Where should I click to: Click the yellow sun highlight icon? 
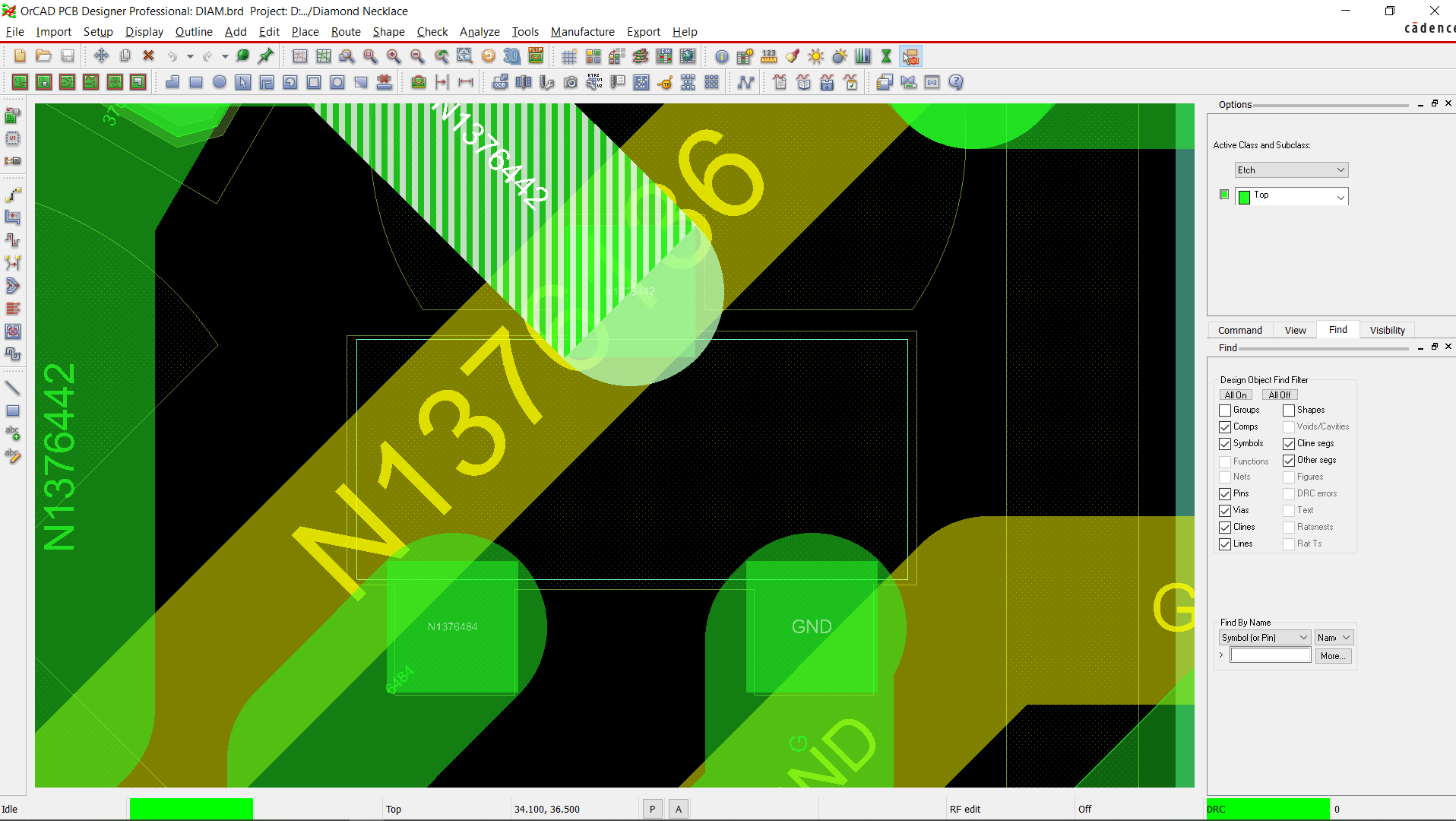pyautogui.click(x=816, y=56)
